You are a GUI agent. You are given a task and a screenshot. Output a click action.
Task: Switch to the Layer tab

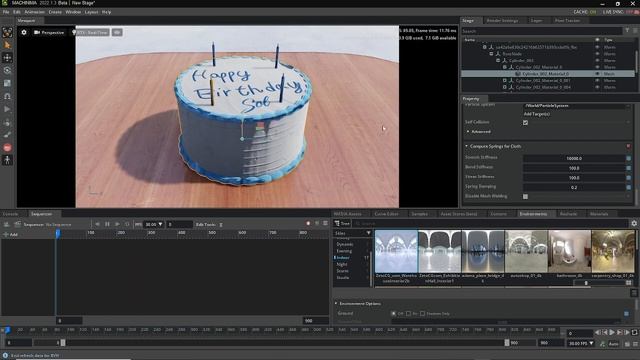point(536,20)
